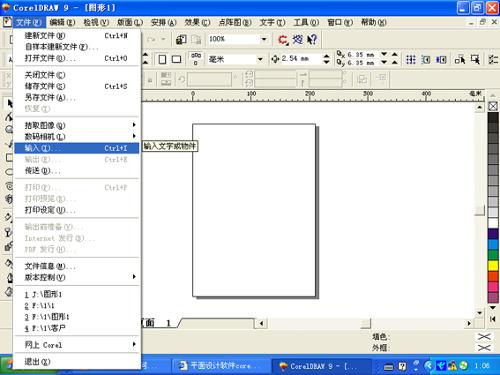The width and height of the screenshot is (500, 375).
Task: Click the treat as filled pointer icon
Action: (x=476, y=60)
